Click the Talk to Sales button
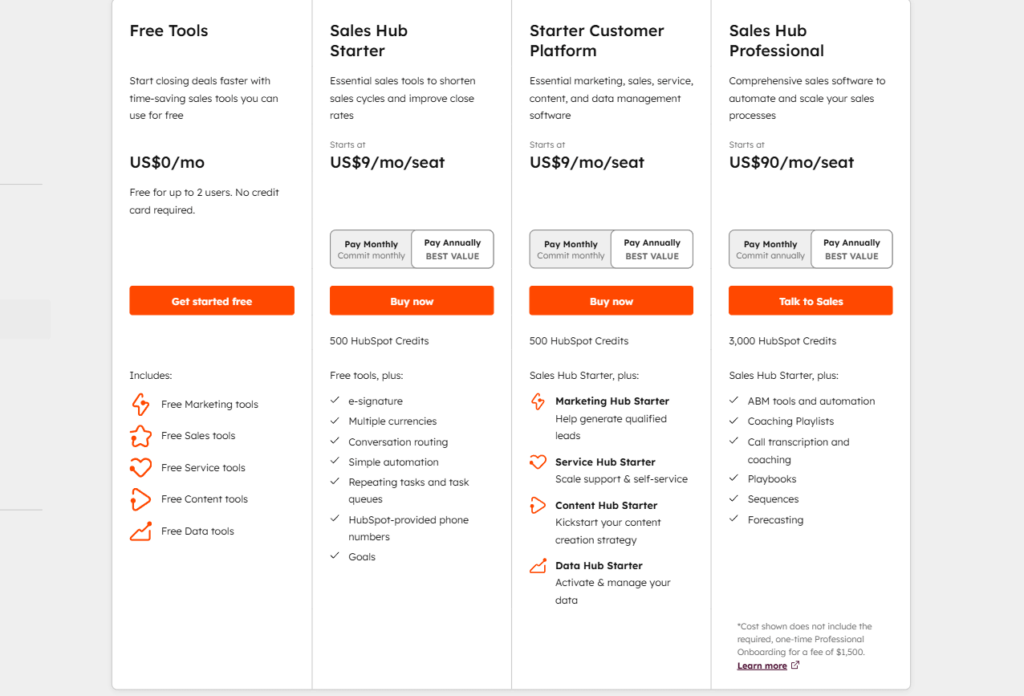Image resolution: width=1024 pixels, height=696 pixels. point(811,301)
